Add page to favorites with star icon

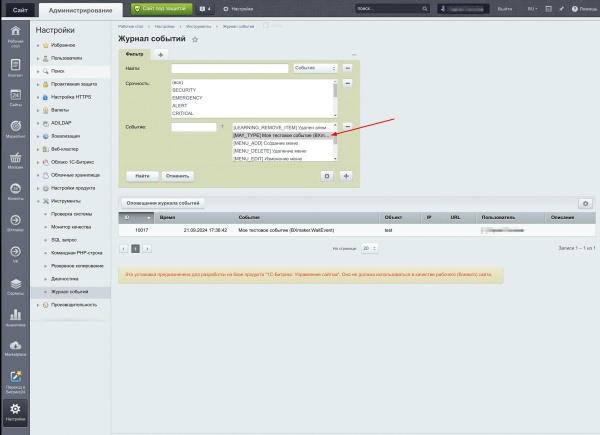(195, 38)
